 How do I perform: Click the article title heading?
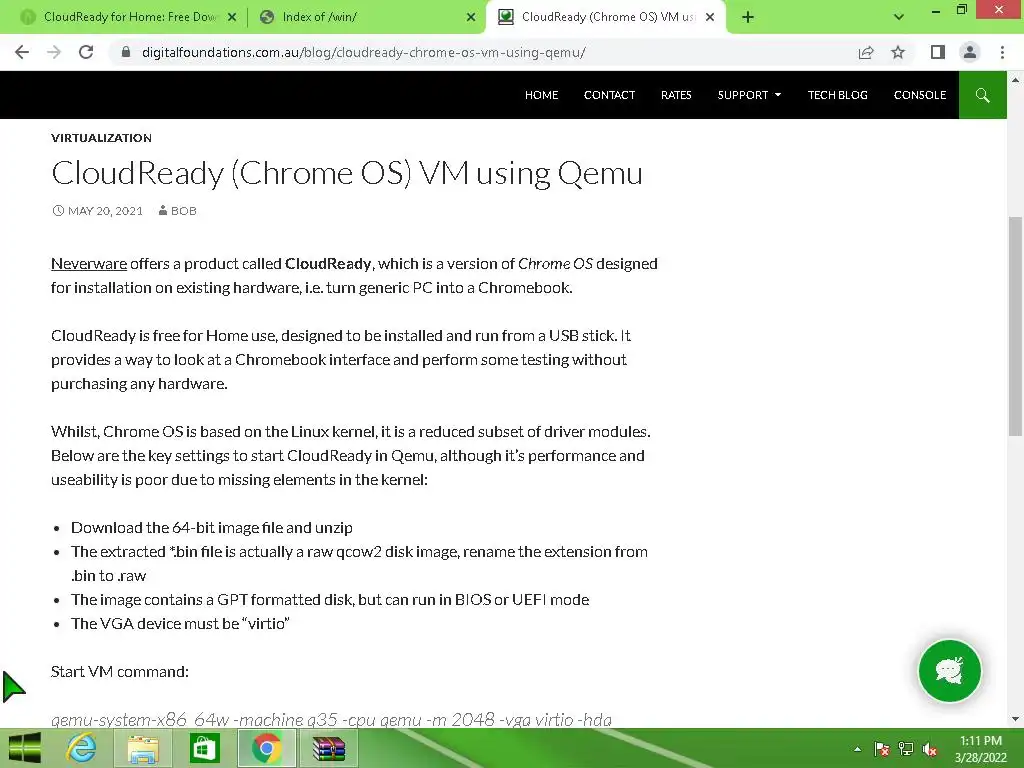(x=347, y=174)
